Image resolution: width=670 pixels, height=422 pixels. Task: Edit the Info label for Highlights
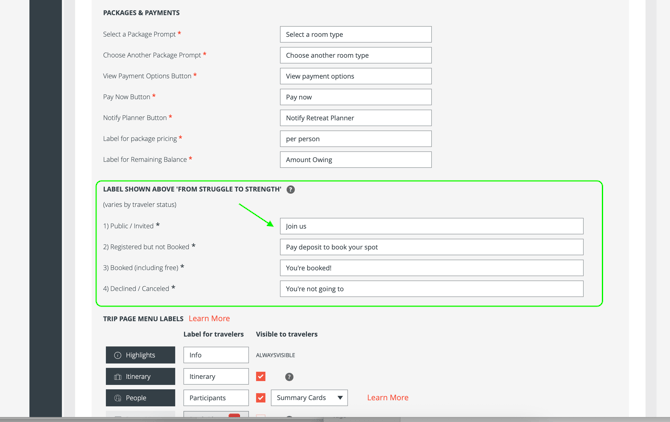216,355
